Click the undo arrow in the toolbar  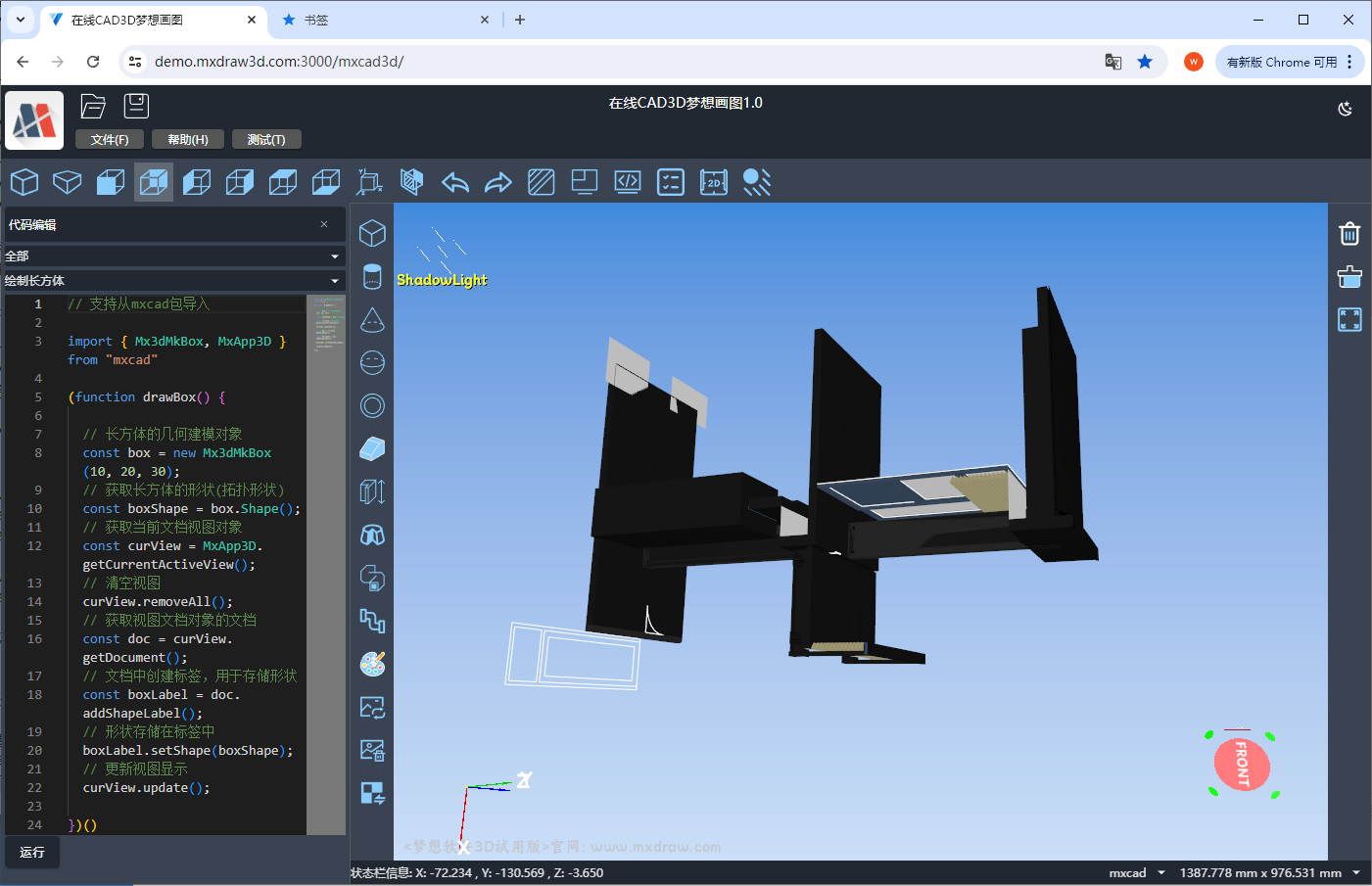coord(455,182)
